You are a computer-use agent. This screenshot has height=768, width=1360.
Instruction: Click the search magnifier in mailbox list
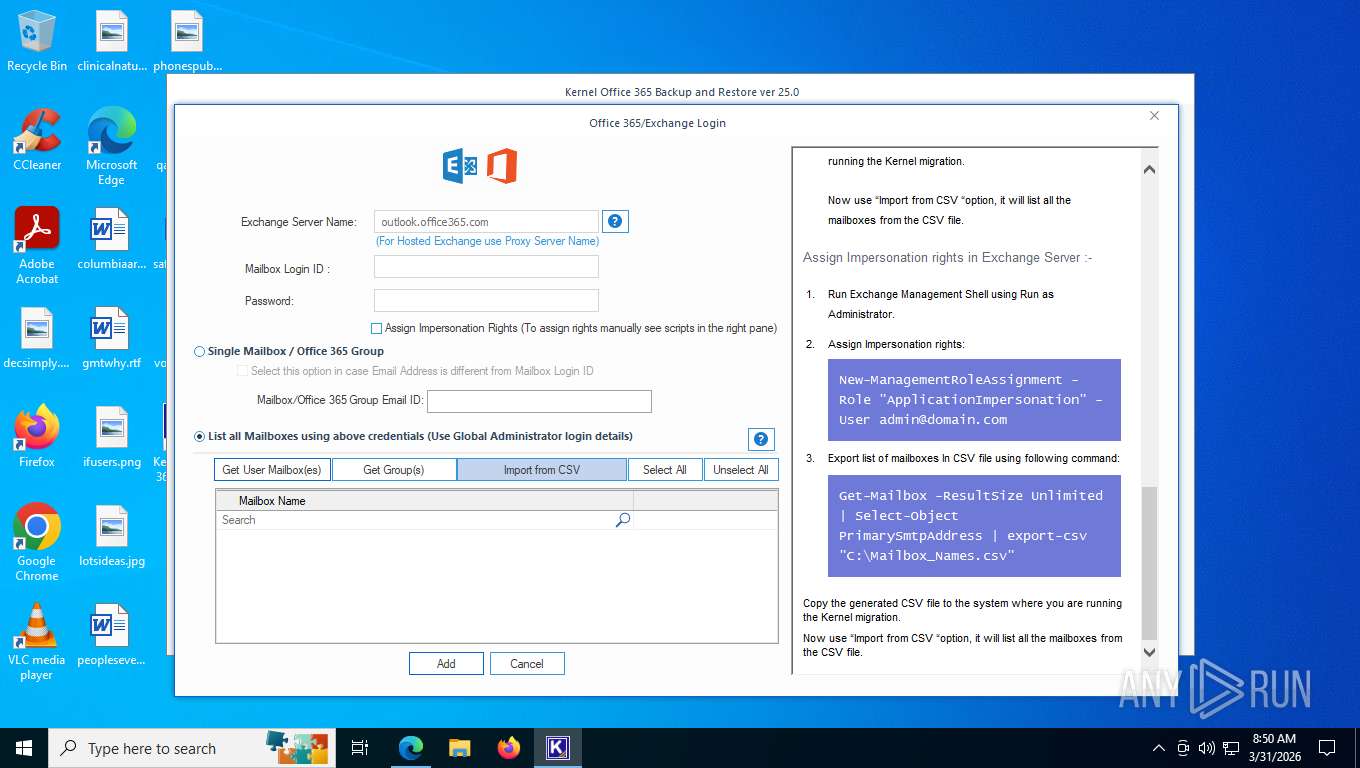(623, 520)
